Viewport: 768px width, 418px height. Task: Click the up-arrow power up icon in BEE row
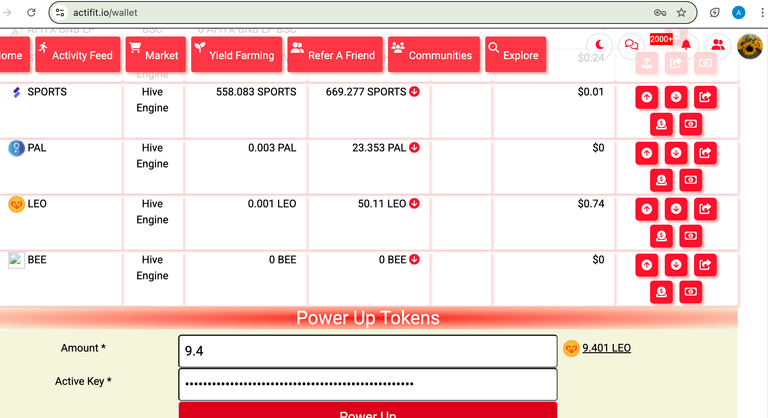[647, 265]
